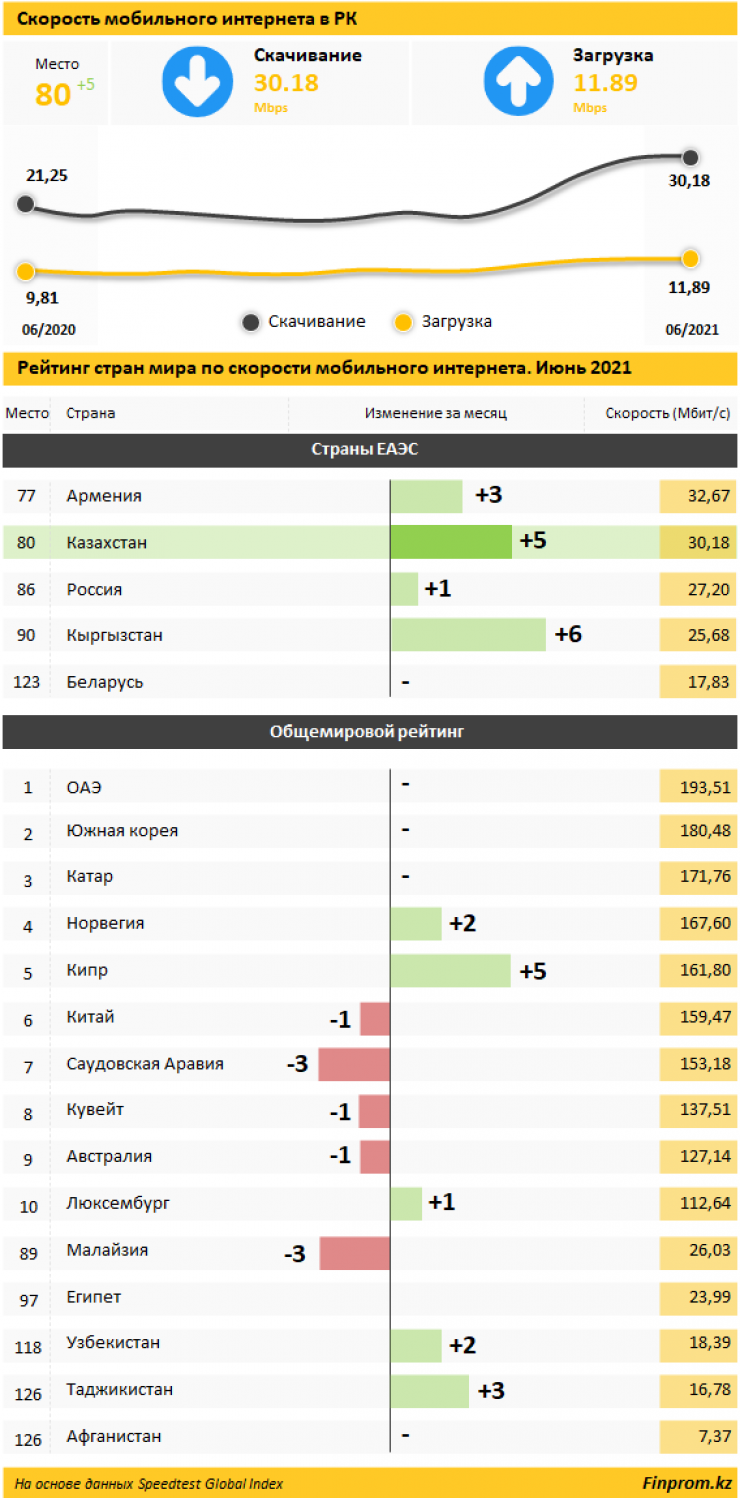Viewport: 740px width, 1498px height.
Task: Click the Общемировой рейтинг section header
Action: coord(370,732)
